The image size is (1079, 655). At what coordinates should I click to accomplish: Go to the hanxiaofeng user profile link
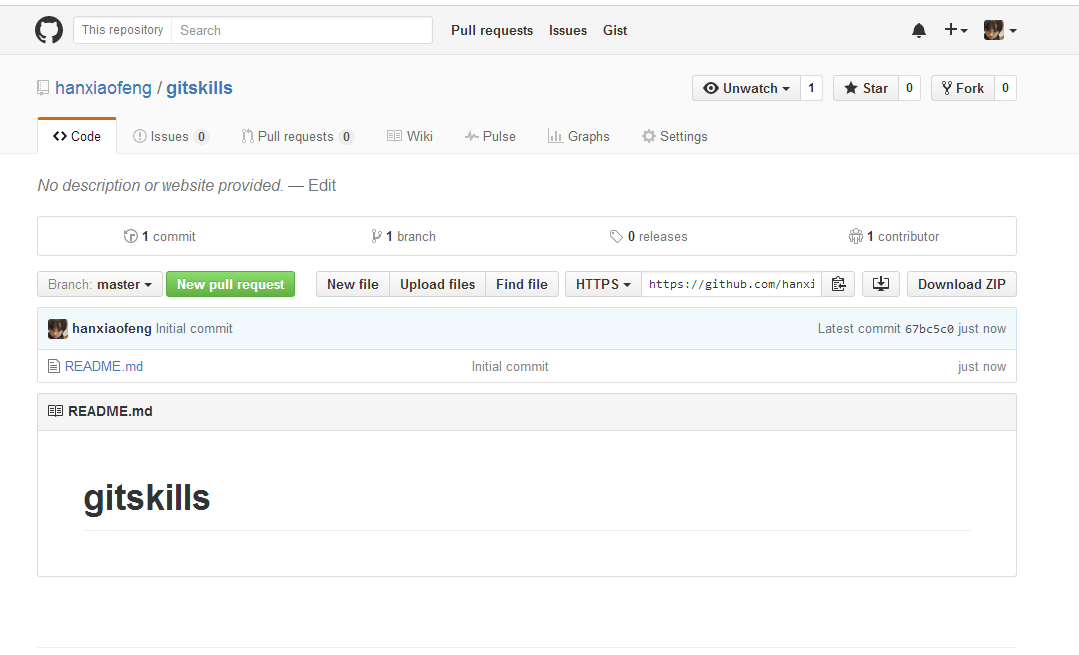(103, 88)
